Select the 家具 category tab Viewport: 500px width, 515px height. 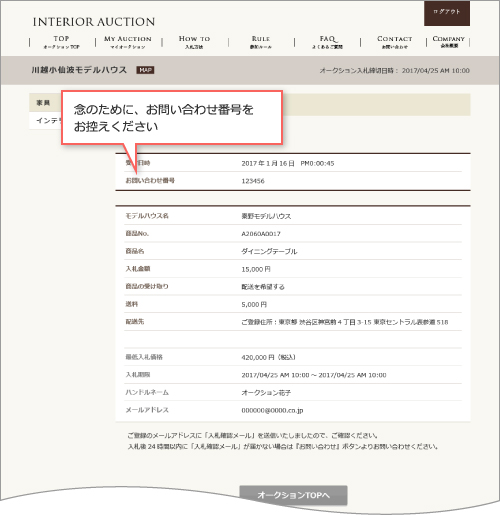(x=43, y=103)
